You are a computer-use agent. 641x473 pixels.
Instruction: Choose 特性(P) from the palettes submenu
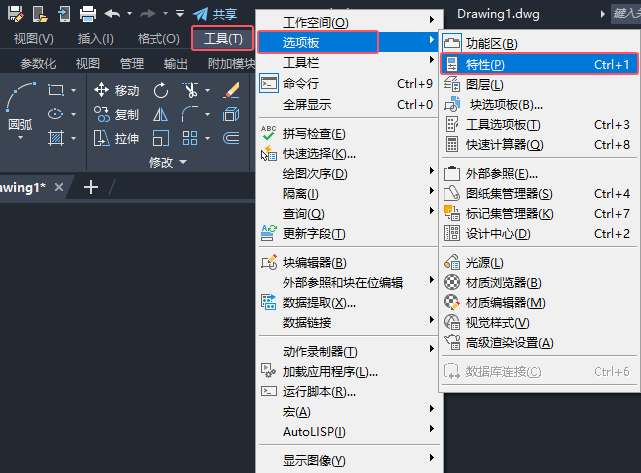point(539,64)
